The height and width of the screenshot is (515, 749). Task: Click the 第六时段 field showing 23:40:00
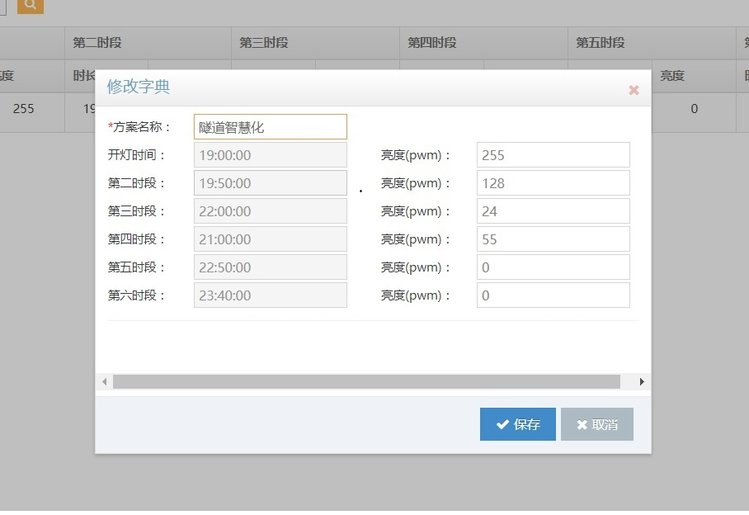click(270, 295)
